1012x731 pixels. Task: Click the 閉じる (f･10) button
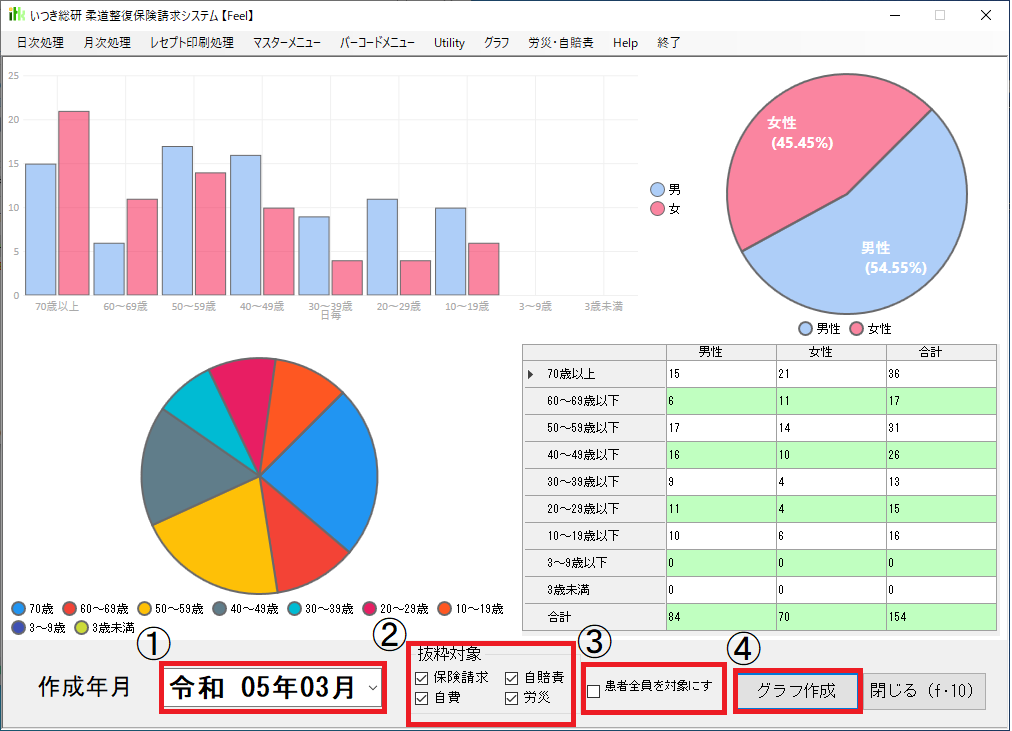click(925, 691)
